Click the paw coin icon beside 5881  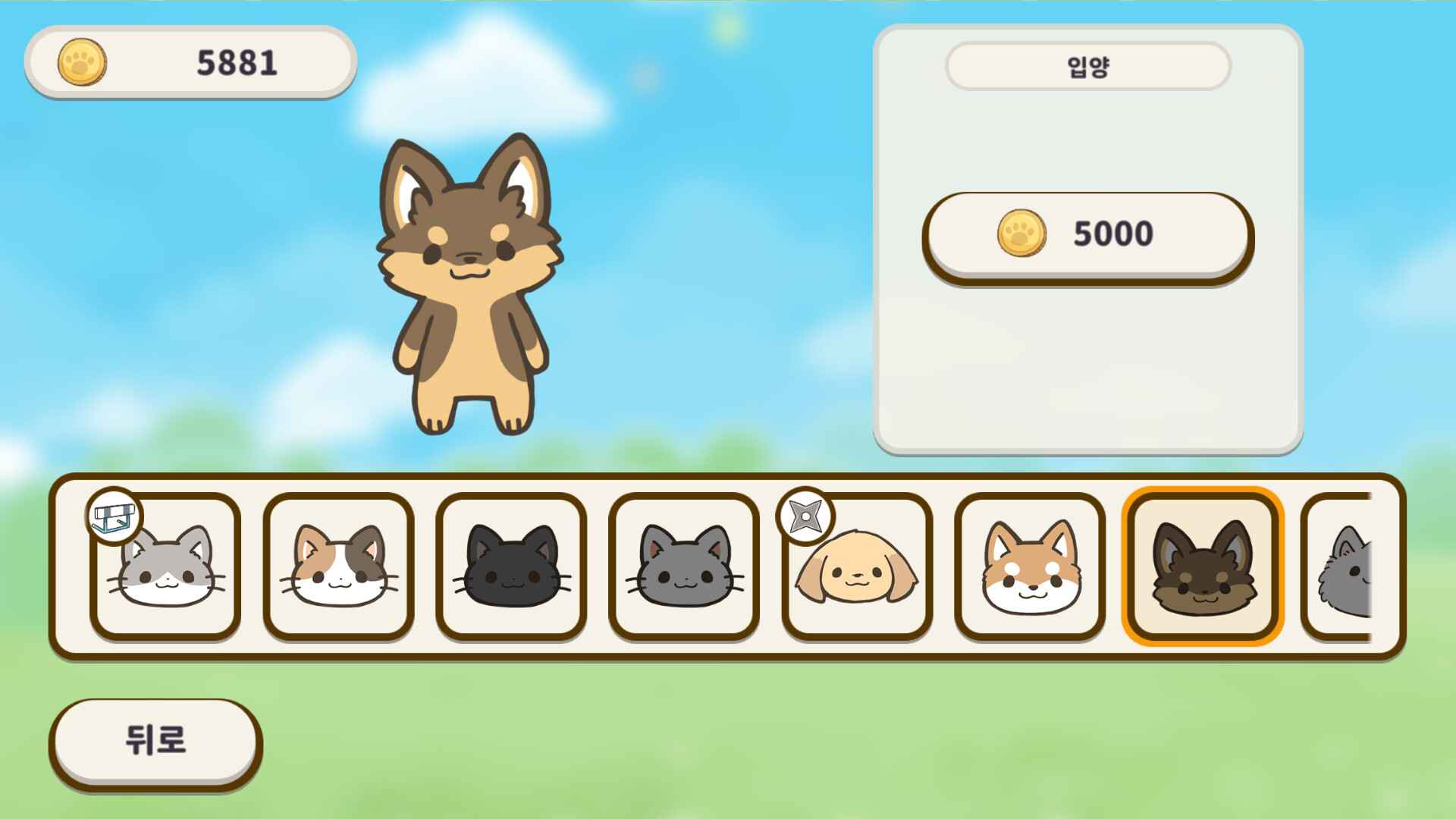tap(82, 62)
